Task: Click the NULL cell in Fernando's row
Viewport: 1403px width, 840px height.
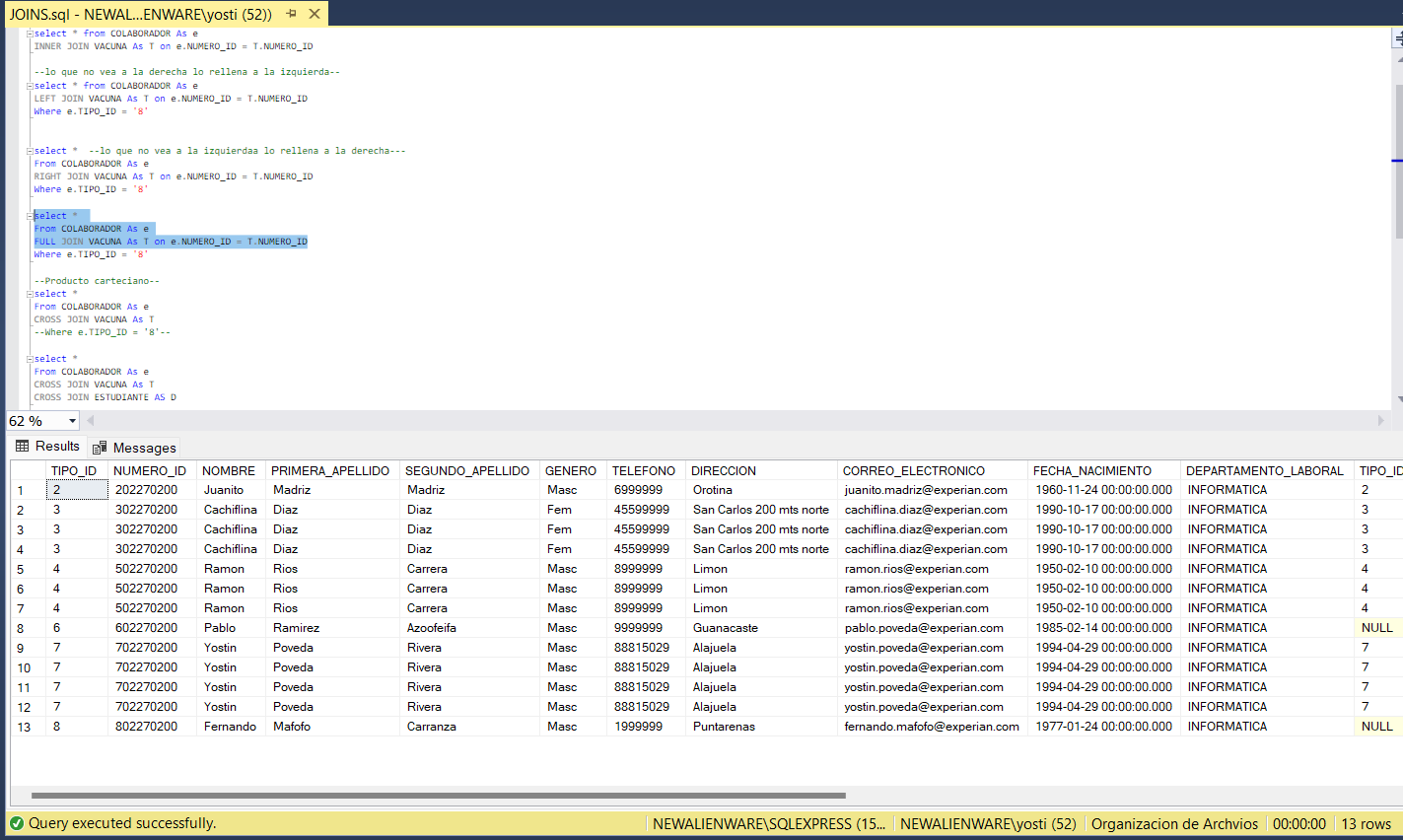Action: pos(1377,727)
